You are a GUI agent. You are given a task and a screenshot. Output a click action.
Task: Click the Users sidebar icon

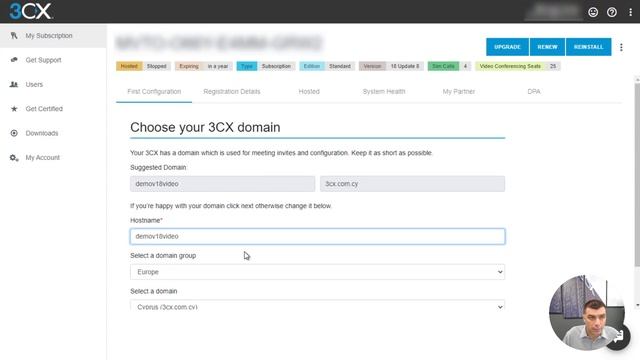tap(14, 84)
